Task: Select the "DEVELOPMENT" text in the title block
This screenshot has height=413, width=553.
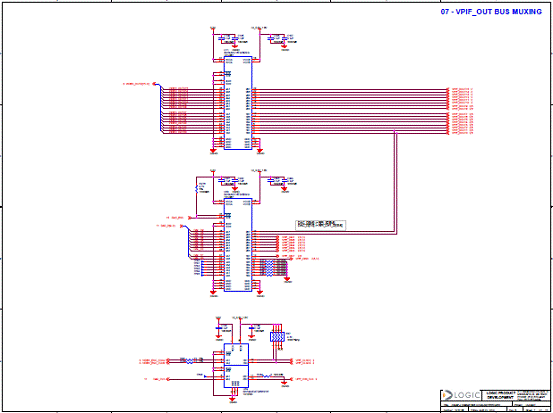Action: 500,397
